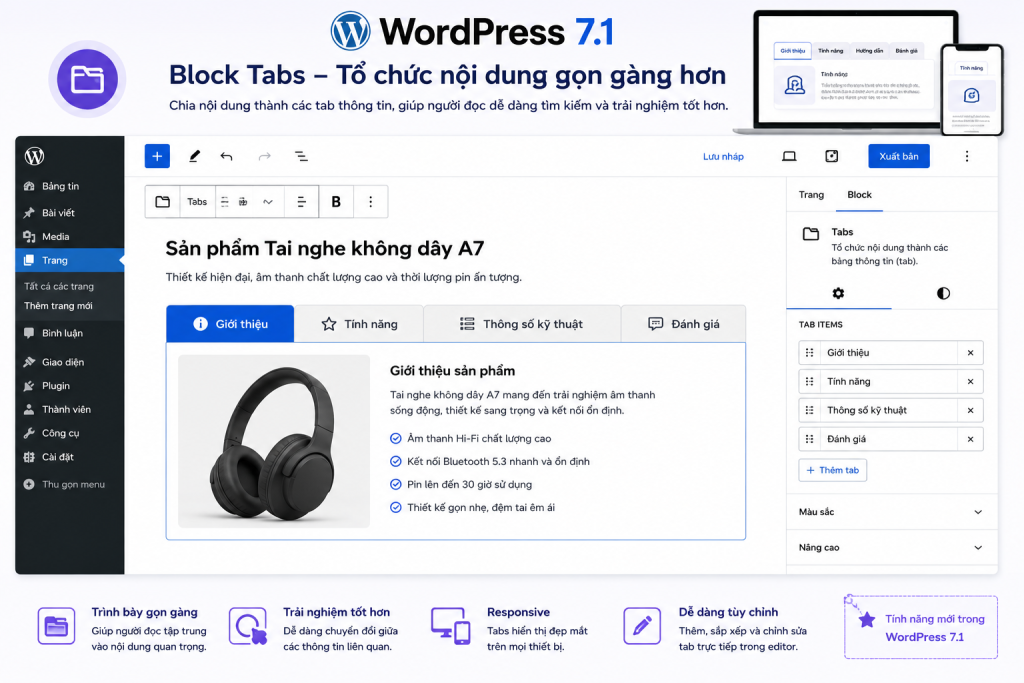This screenshot has height=683, width=1024.
Task: Open Tất cả các trang submenu
Action: (x=59, y=286)
